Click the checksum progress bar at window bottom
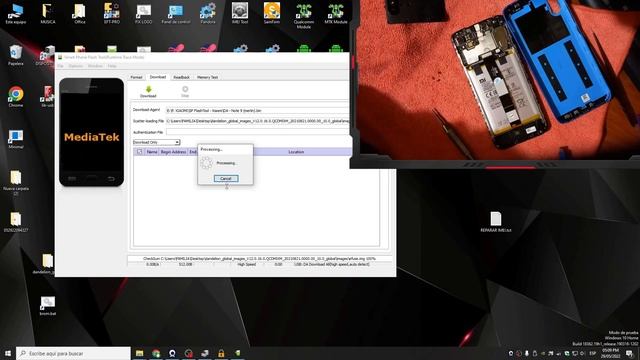 point(260,259)
